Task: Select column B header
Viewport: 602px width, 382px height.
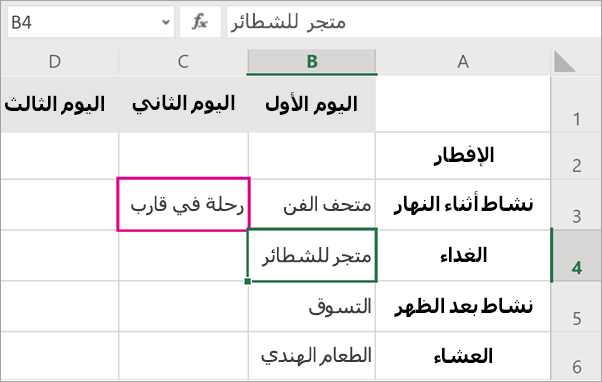Action: tap(312, 61)
